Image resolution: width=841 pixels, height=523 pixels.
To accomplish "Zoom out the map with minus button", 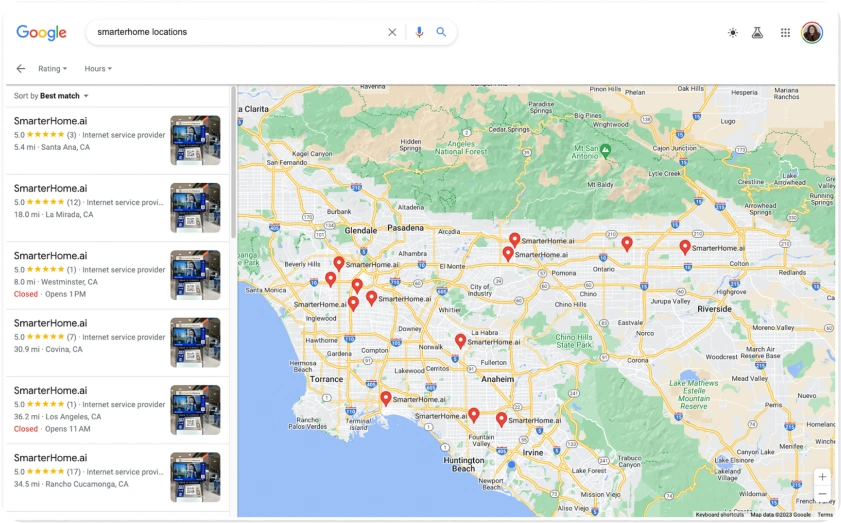I will 822,494.
